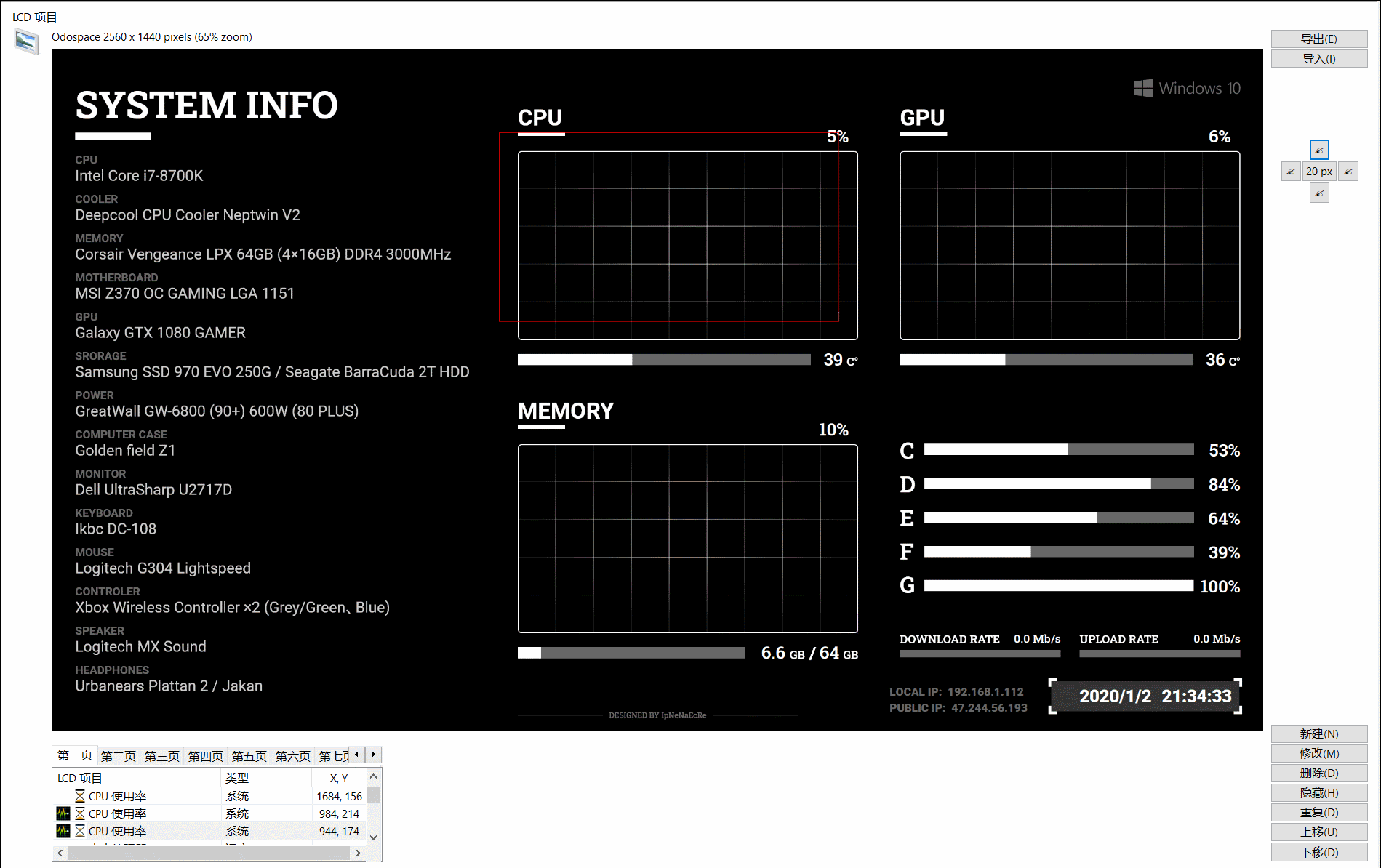
Task: Click the item list's horizontal scroll-right arrow
Action: [358, 853]
